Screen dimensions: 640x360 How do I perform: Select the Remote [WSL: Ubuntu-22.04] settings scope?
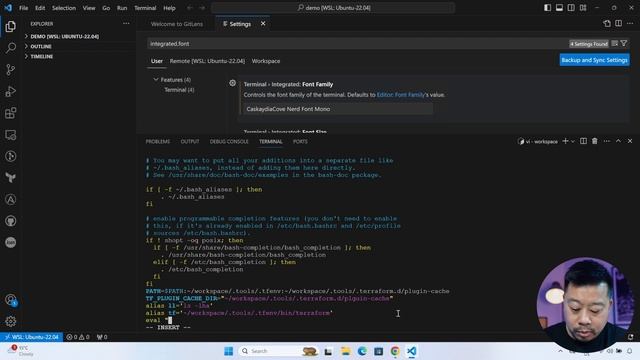207,61
